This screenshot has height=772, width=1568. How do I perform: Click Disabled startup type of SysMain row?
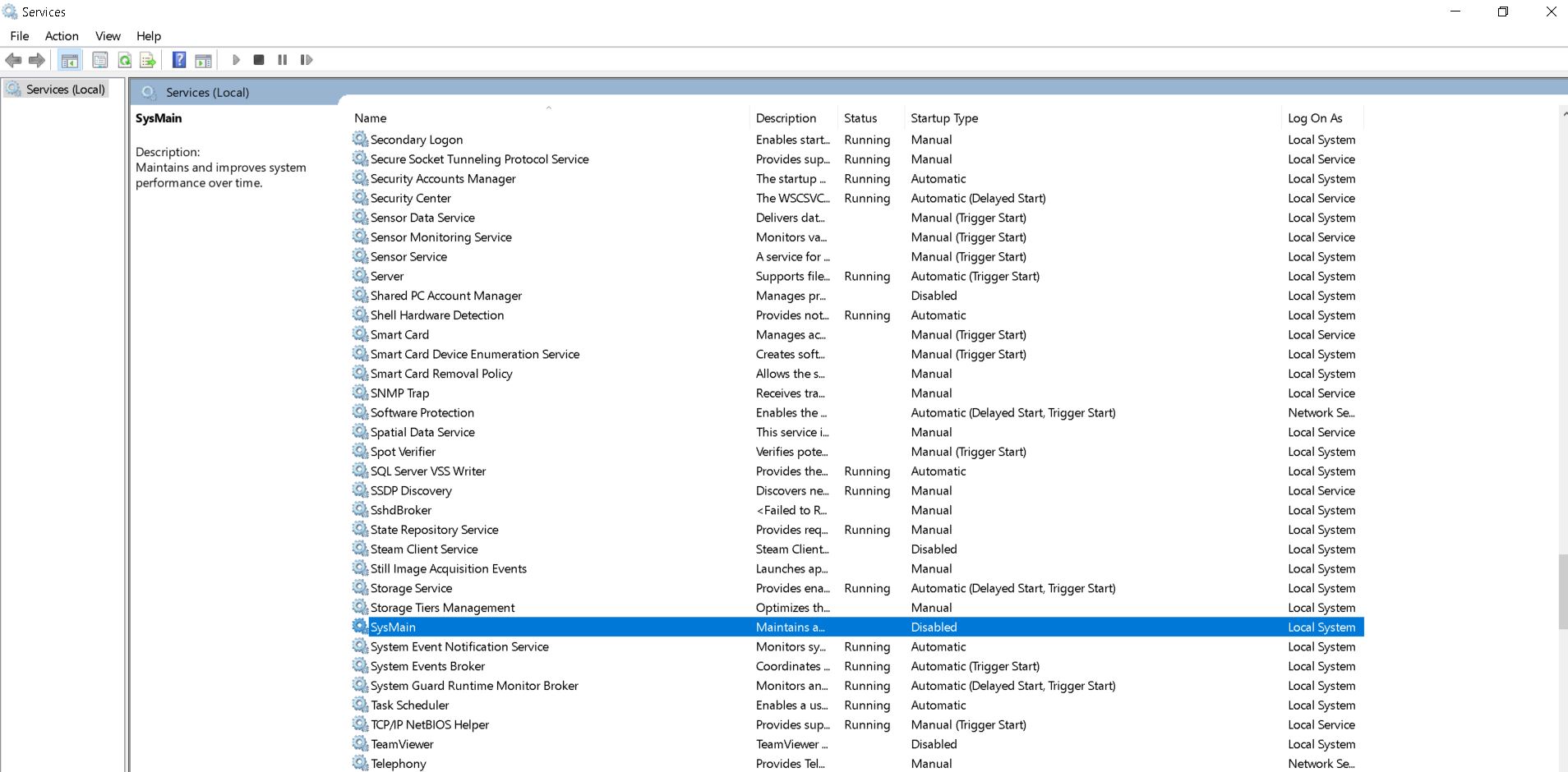pos(934,627)
